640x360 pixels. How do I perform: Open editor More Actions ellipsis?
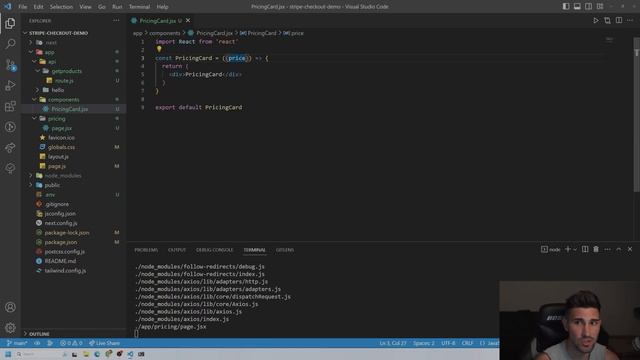pos(630,20)
